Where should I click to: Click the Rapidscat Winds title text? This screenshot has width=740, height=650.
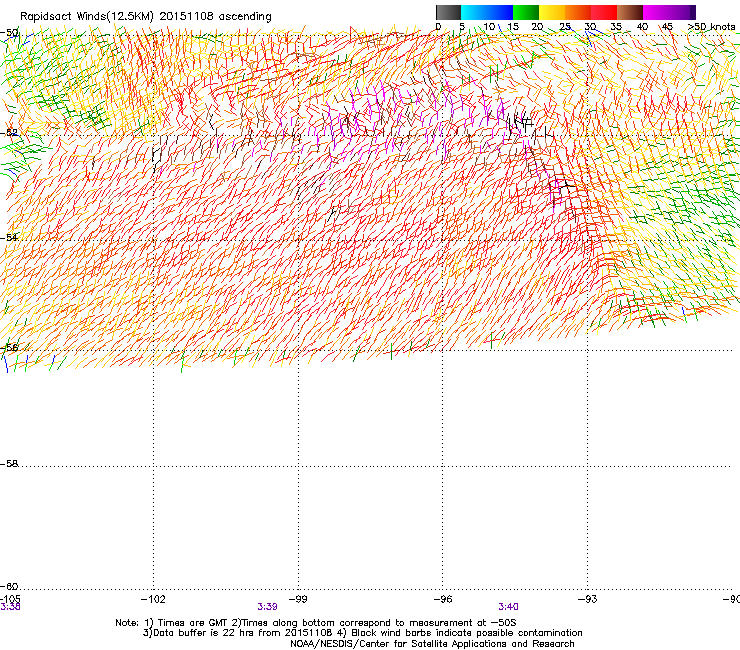[x=146, y=16]
